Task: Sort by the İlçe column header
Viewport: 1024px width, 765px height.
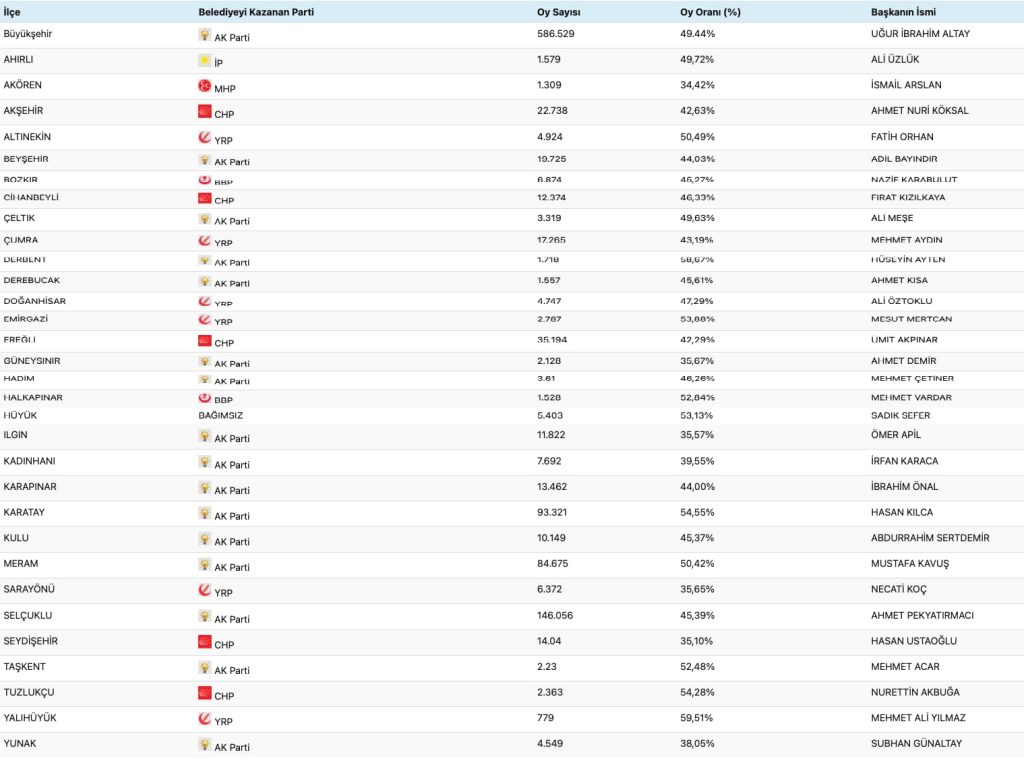Action: point(12,12)
